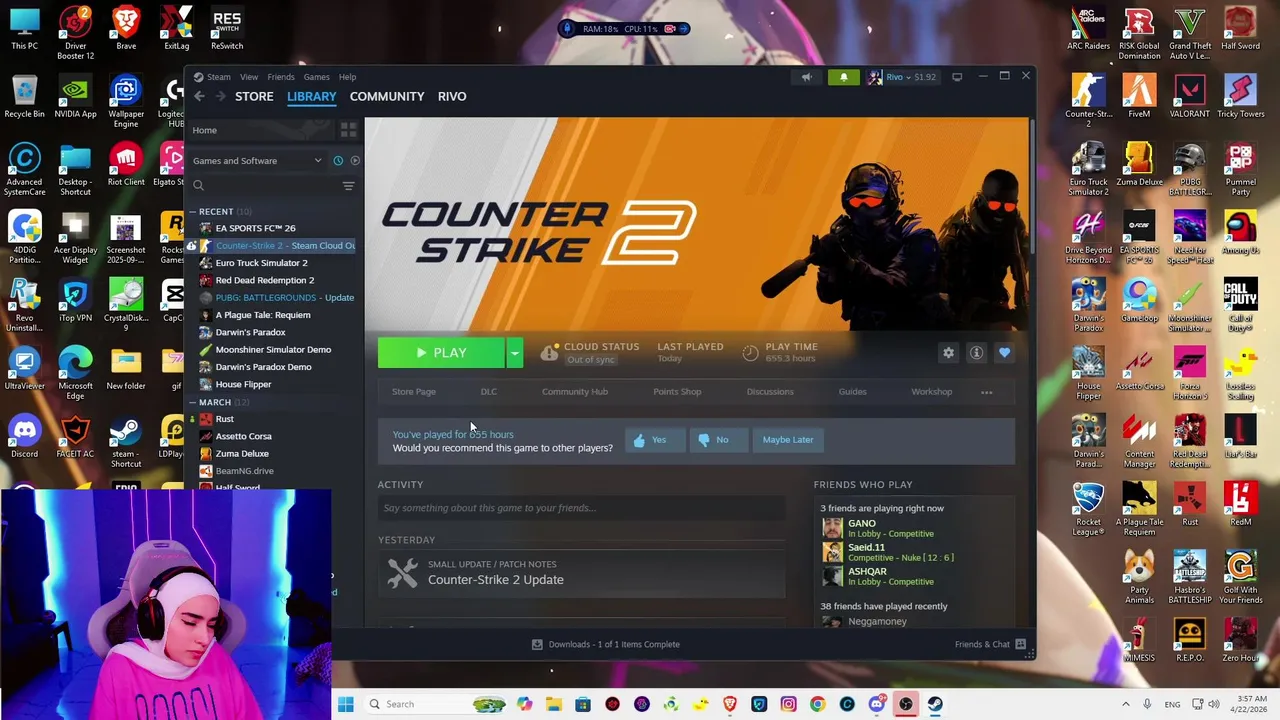1280x720 pixels.
Task: Toggle ready-to-play filter in library sidebar
Action: pyautogui.click(x=354, y=161)
